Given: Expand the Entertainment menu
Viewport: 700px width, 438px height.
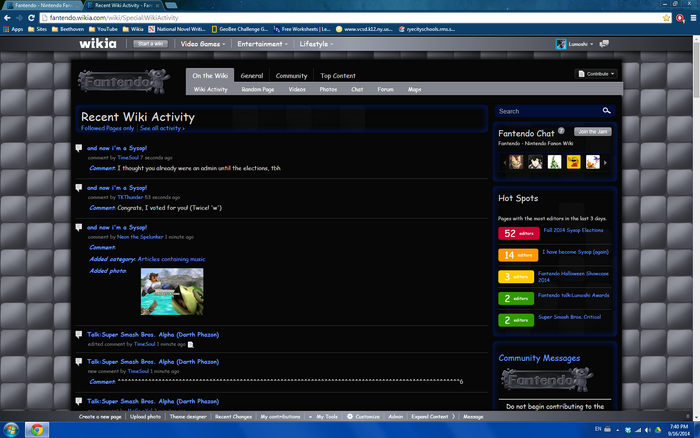Looking at the screenshot, I should [262, 44].
